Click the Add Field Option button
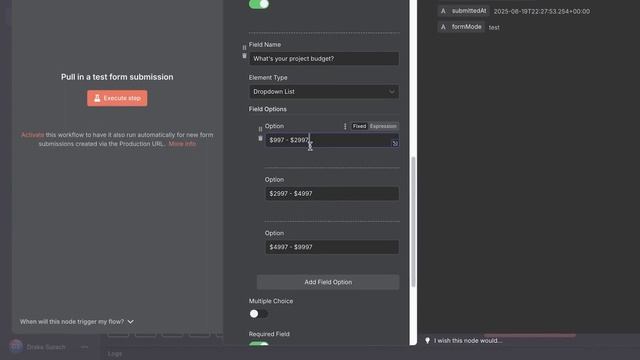Image resolution: width=640 pixels, height=360 pixels. (328, 282)
